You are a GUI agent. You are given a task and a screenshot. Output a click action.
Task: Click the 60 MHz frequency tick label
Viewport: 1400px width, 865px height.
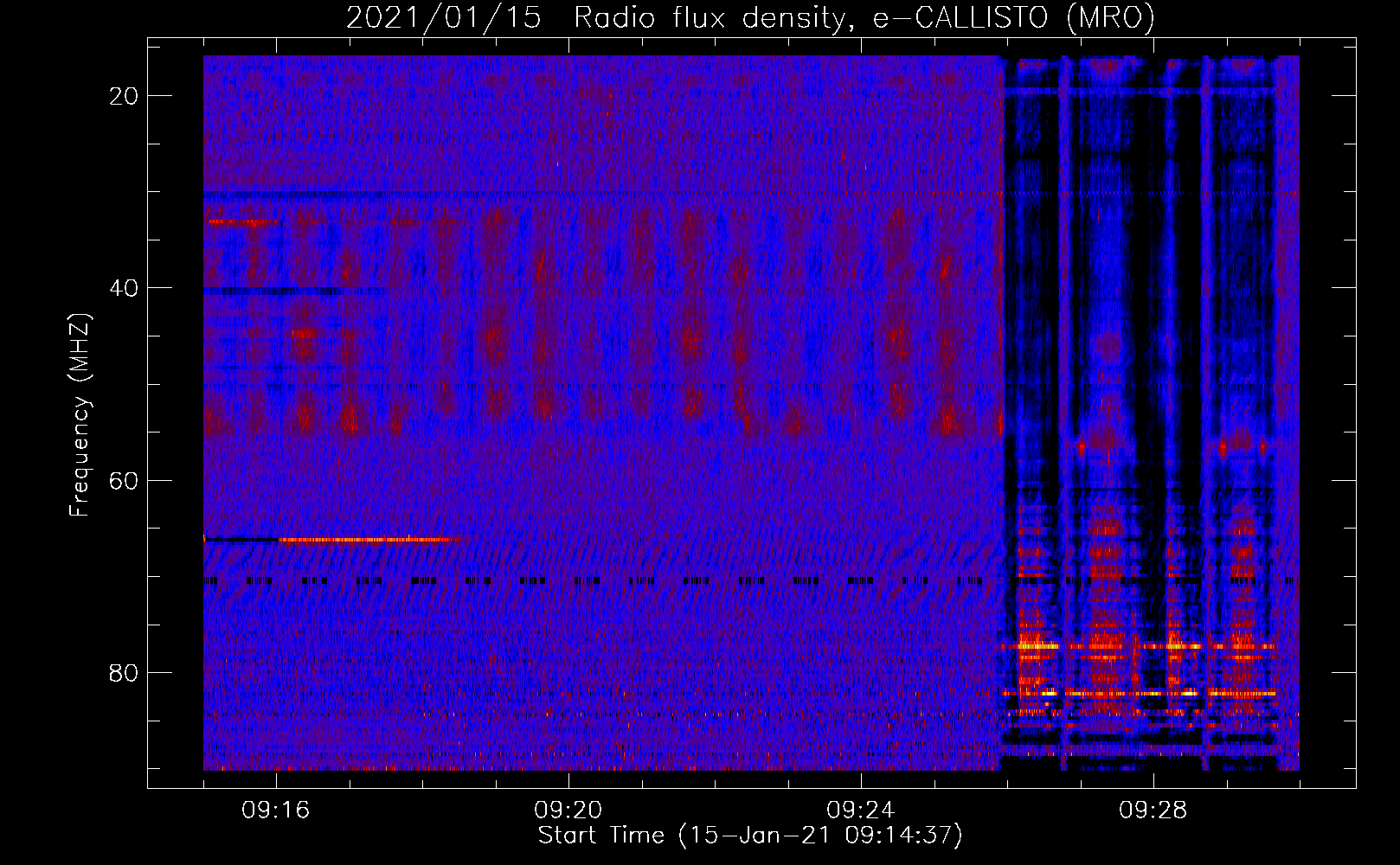pyautogui.click(x=125, y=480)
